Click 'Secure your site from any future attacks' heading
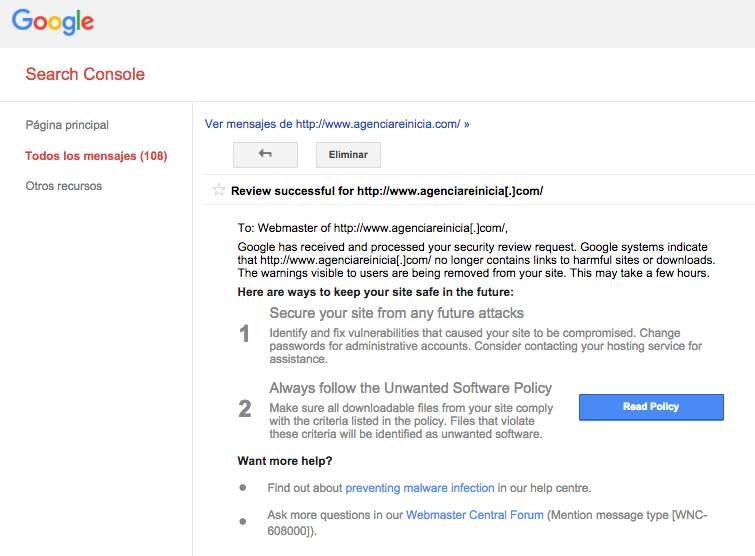Viewport: 755px width, 556px height. 396,313
